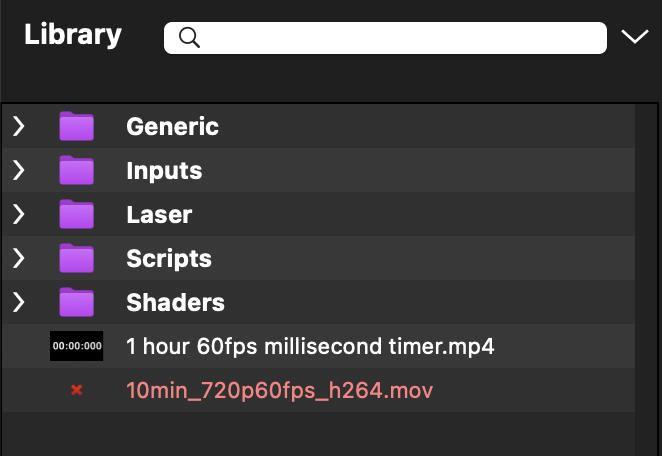The image size is (662, 456).
Task: Open the Library options dropdown arrow
Action: 635,37
